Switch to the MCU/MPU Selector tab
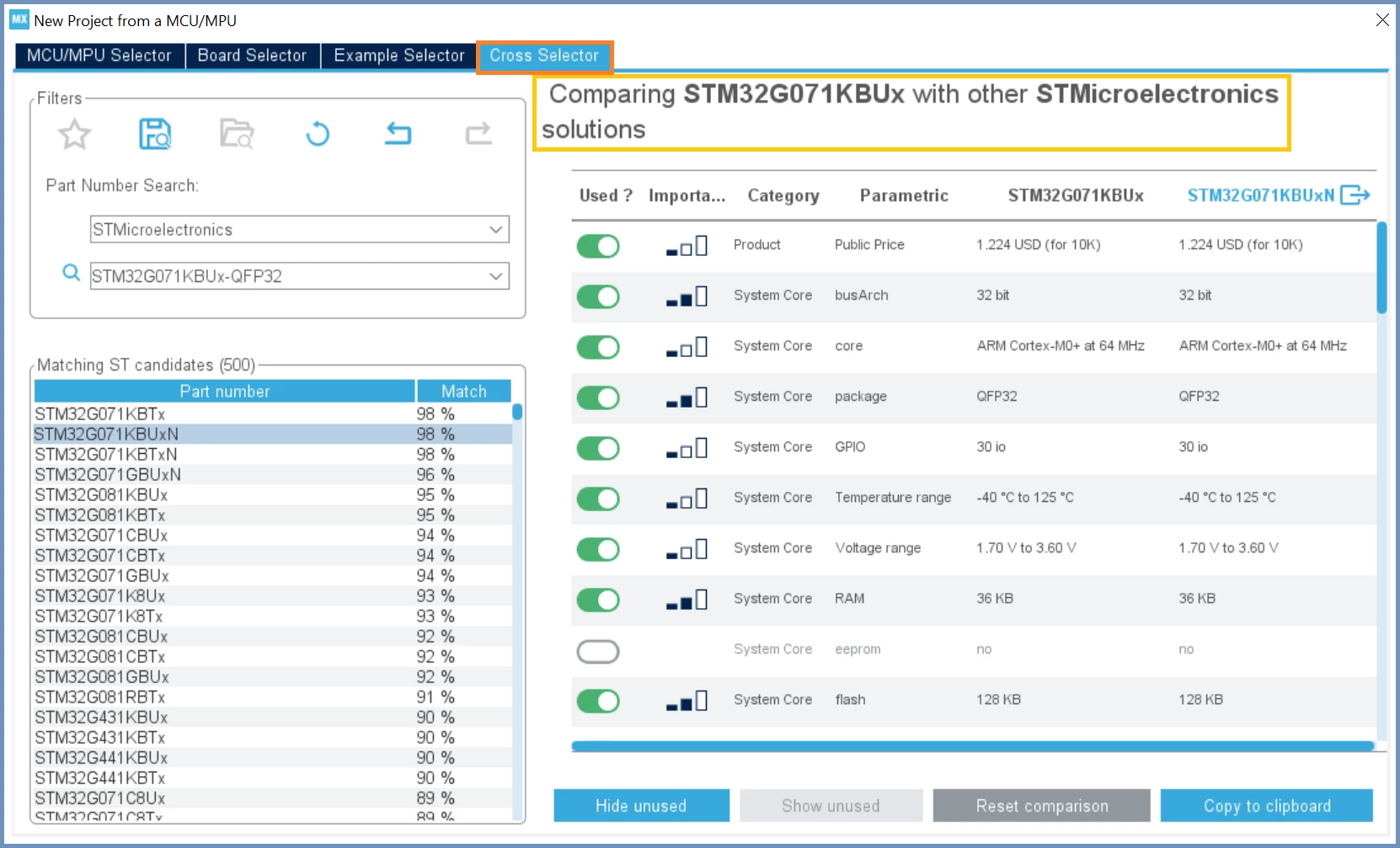The width and height of the screenshot is (1400, 848). click(99, 56)
